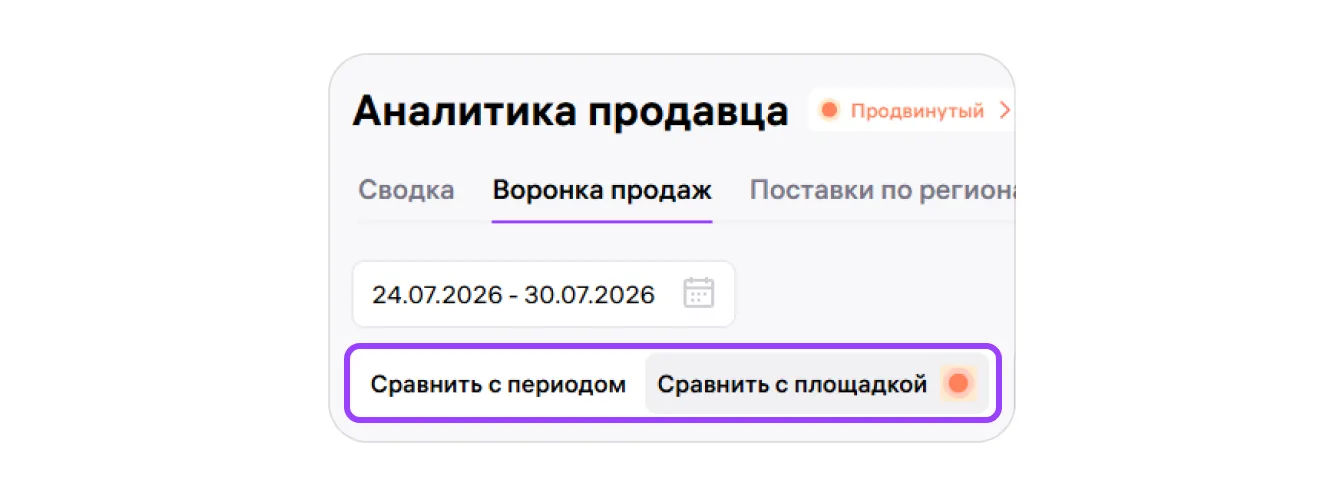The image size is (1344, 496).
Task: Open the Поставки по регионам tab
Action: coord(882,190)
